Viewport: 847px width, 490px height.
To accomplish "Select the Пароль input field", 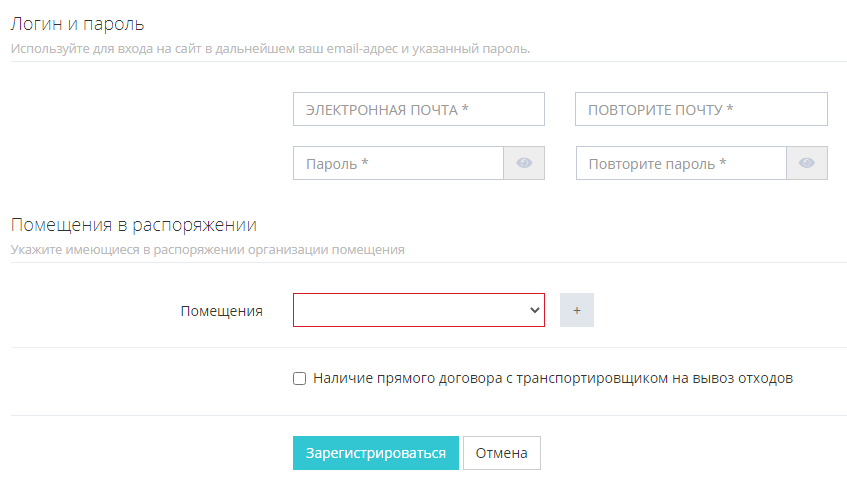I will point(397,163).
